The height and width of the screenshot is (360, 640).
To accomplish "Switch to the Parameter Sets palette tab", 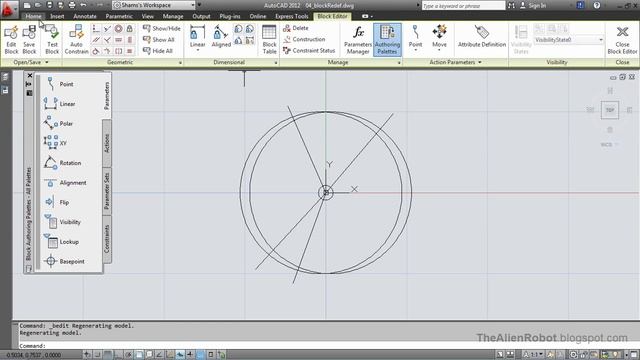I will 107,191.
